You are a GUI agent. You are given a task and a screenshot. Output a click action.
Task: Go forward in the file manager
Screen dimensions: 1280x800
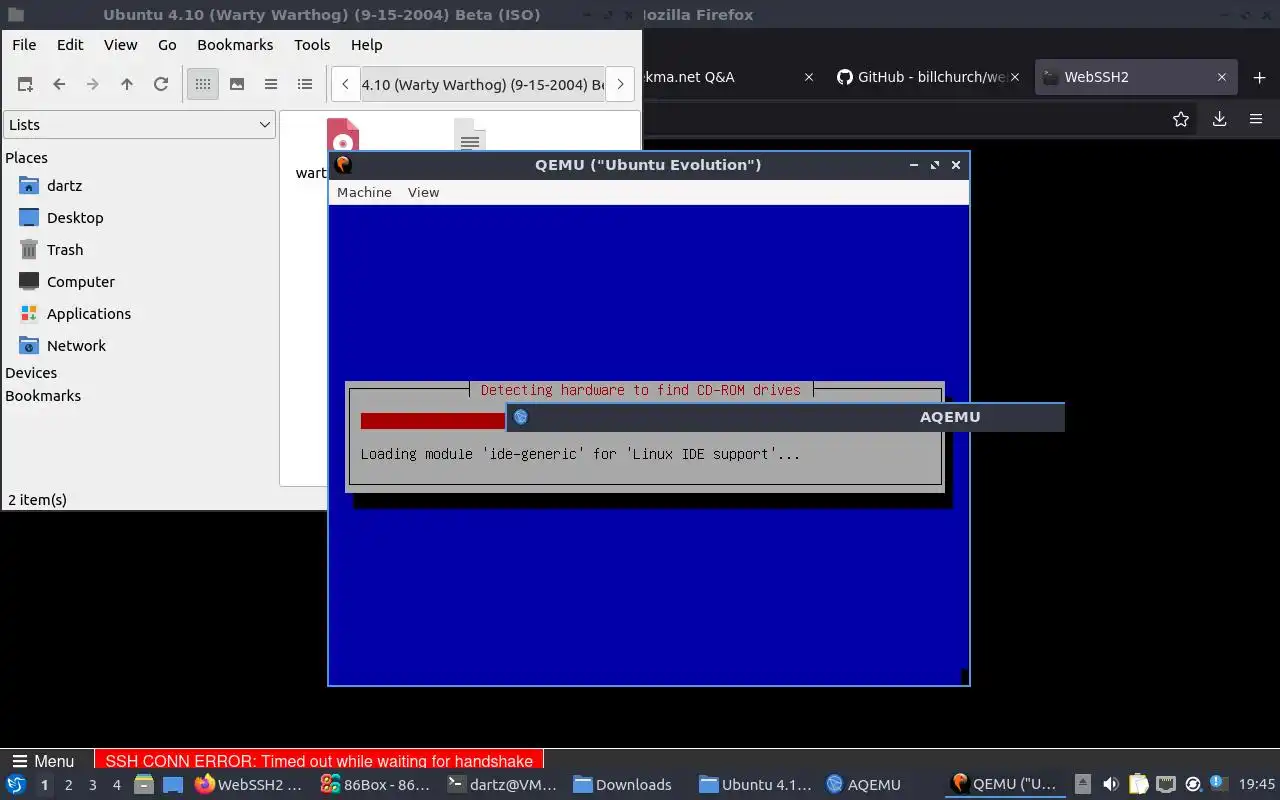click(93, 85)
